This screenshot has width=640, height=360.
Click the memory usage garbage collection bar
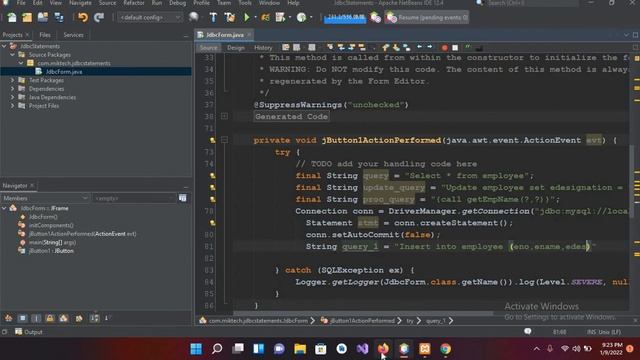(x=345, y=18)
